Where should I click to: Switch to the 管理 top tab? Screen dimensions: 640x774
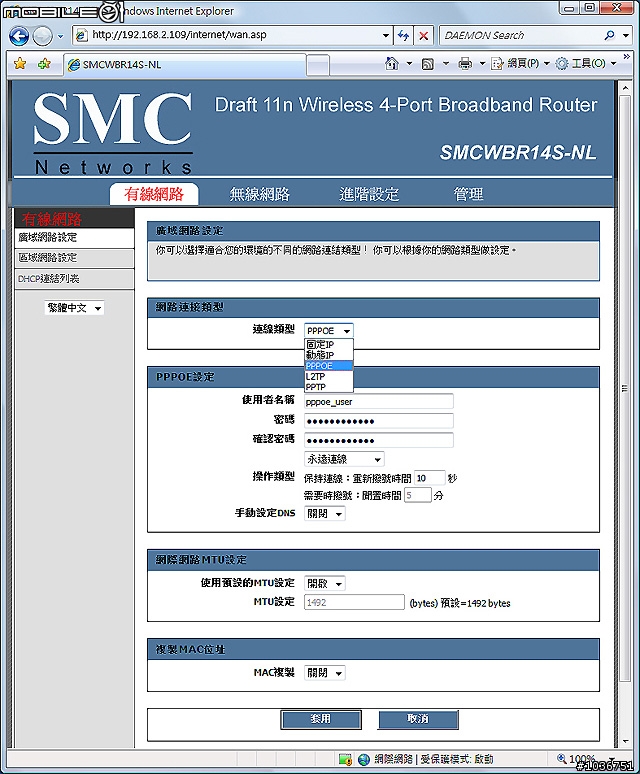pos(468,194)
